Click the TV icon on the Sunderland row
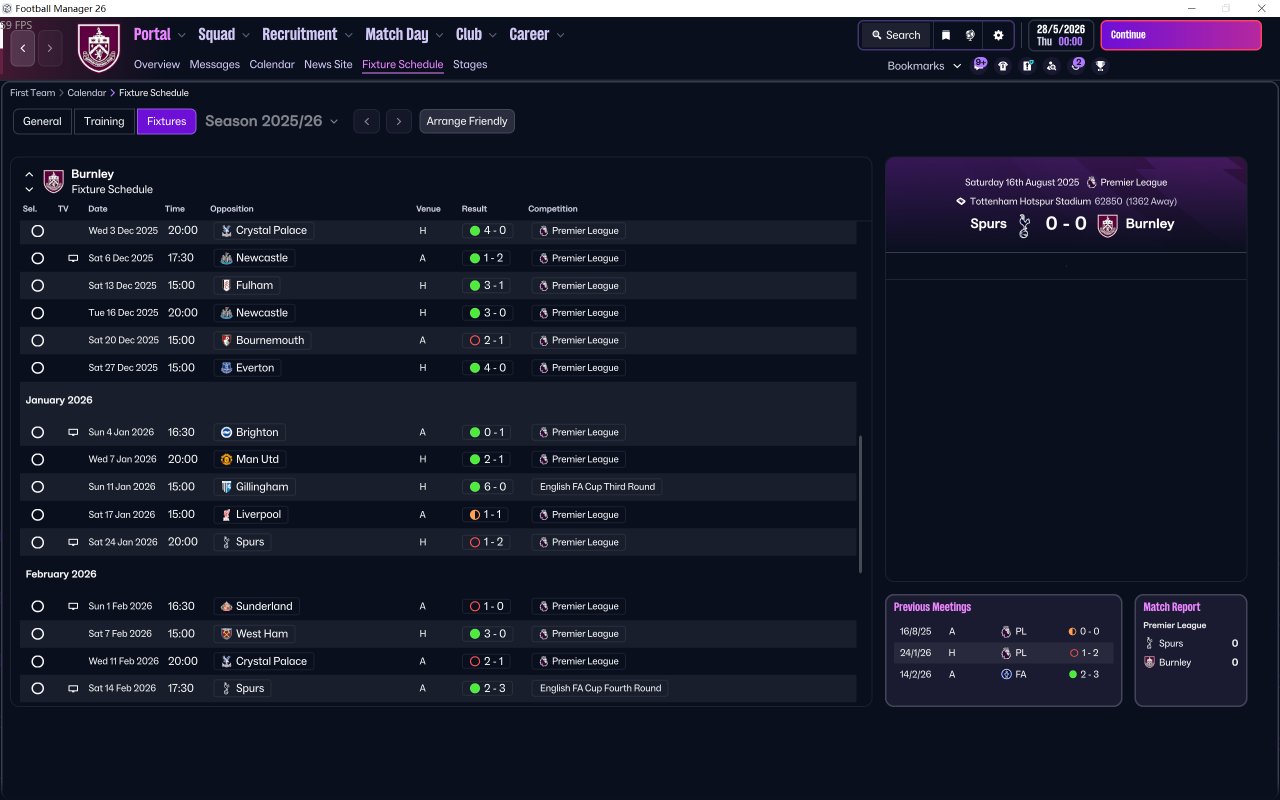 73,607
